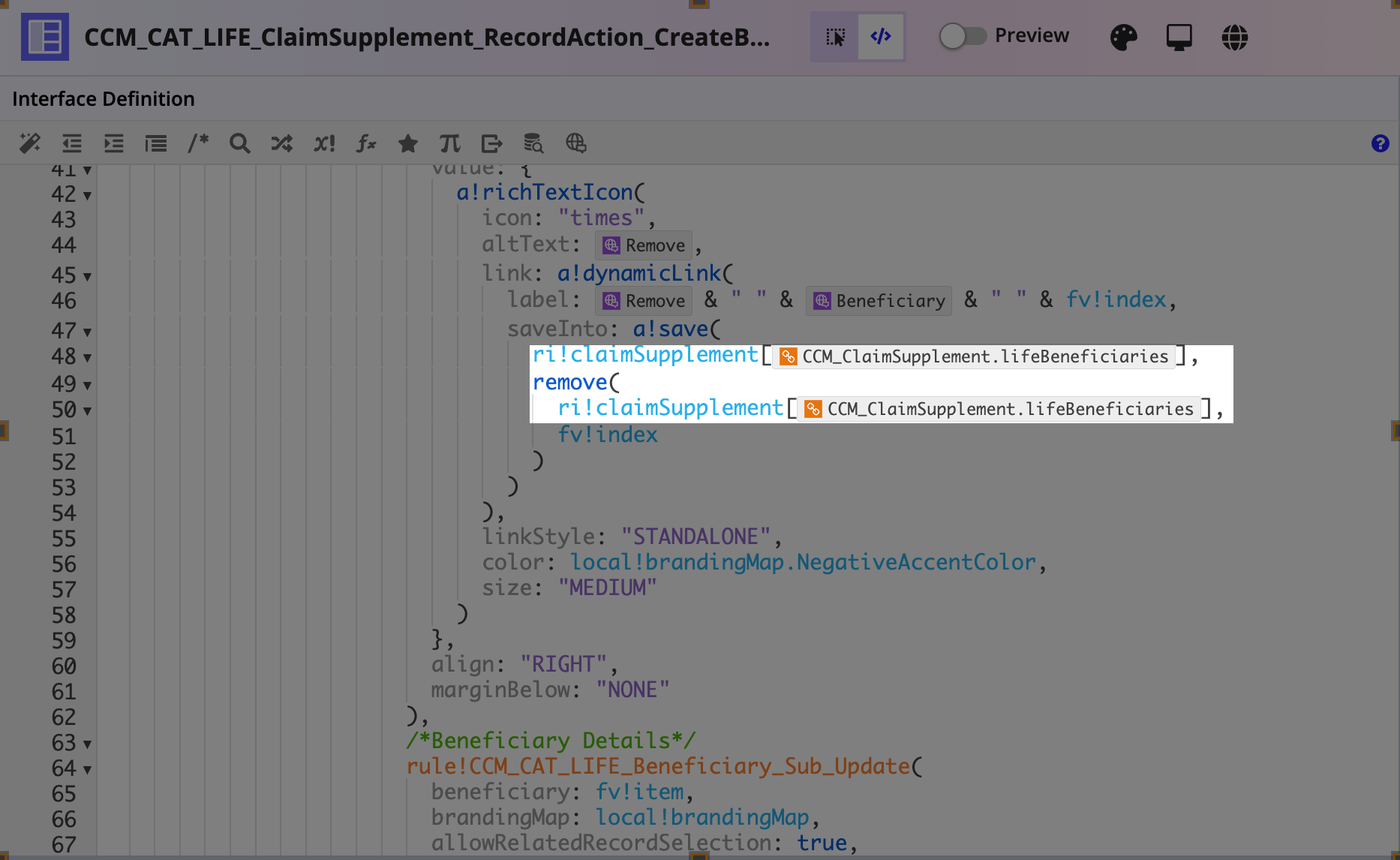Click local!brandingMap.NegativeAccentColor text
The image size is (1400, 860).
point(803,562)
